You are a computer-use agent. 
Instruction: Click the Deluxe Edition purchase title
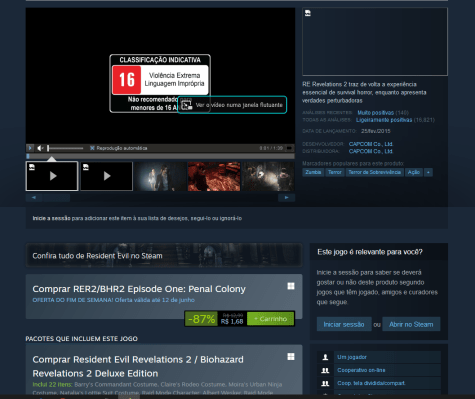[138, 366]
